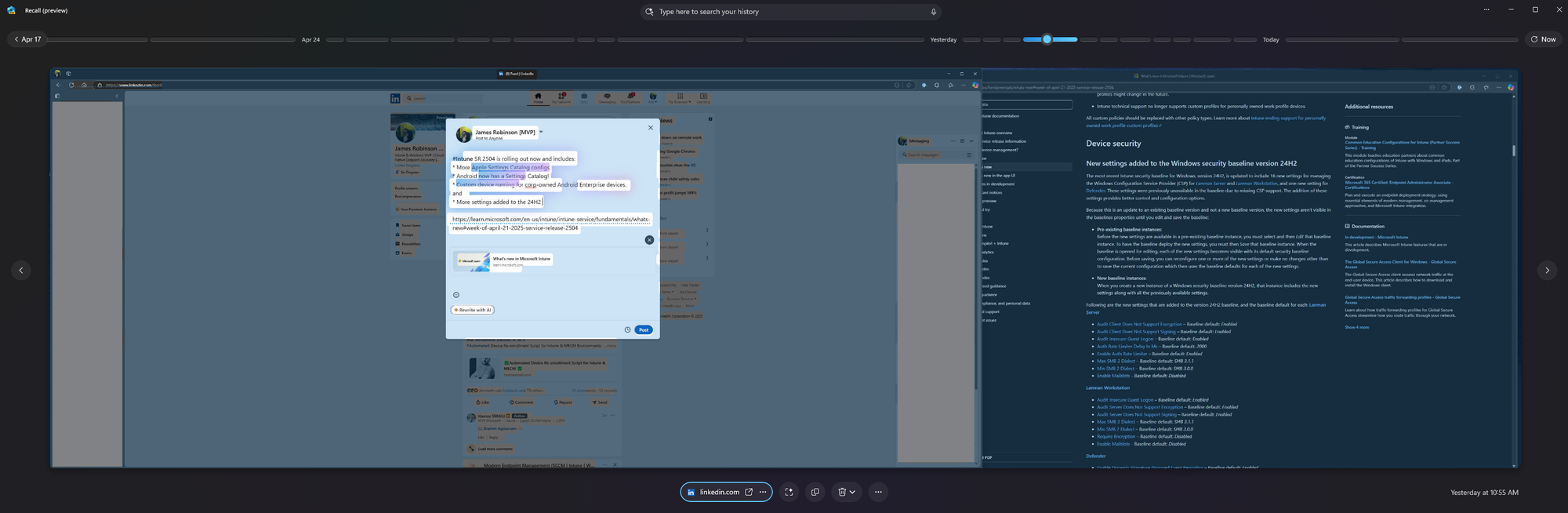
Task: Open the post audience dropdown next to James Robinson
Action: coord(541,132)
